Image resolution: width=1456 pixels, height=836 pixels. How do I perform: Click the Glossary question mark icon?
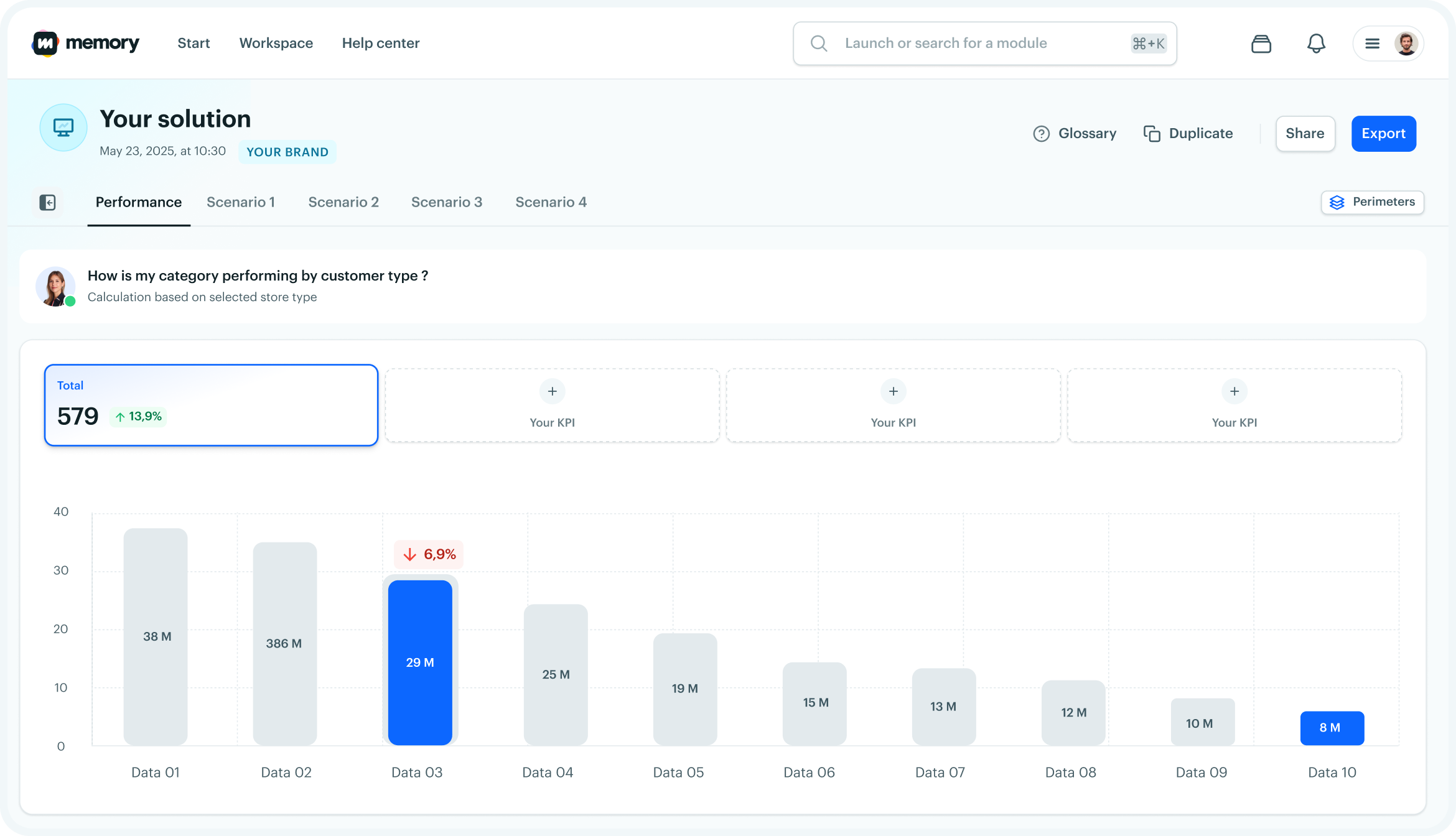(x=1041, y=134)
